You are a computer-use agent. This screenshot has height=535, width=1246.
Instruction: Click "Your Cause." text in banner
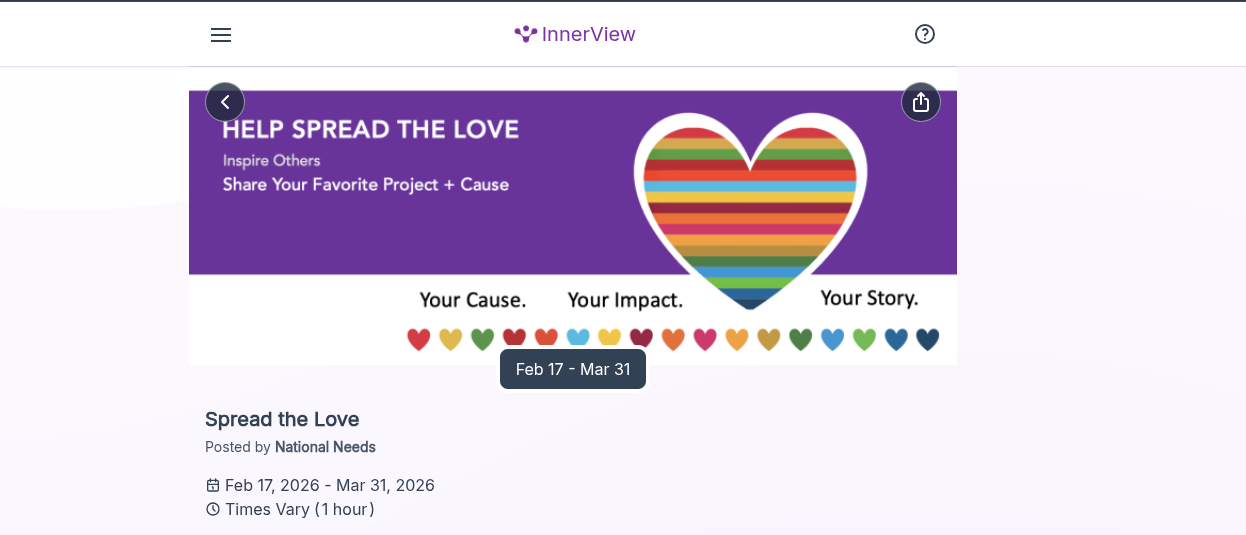[x=472, y=300]
